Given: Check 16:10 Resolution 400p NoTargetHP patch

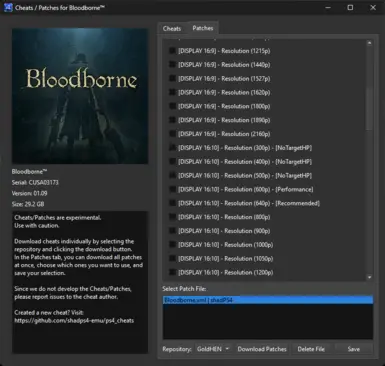Looking at the screenshot, I should 172,161.
